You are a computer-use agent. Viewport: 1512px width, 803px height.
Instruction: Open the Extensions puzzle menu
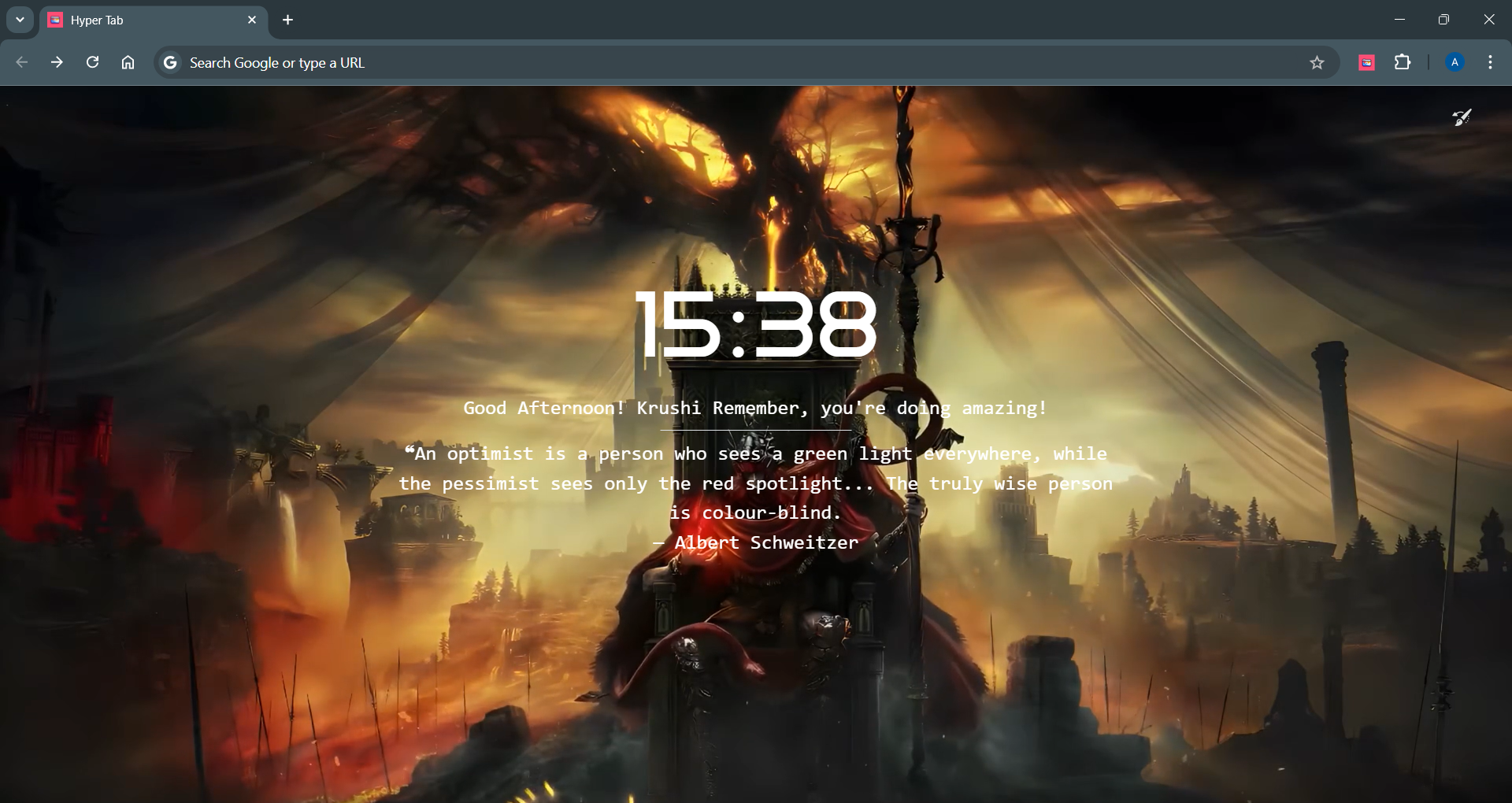click(x=1403, y=62)
